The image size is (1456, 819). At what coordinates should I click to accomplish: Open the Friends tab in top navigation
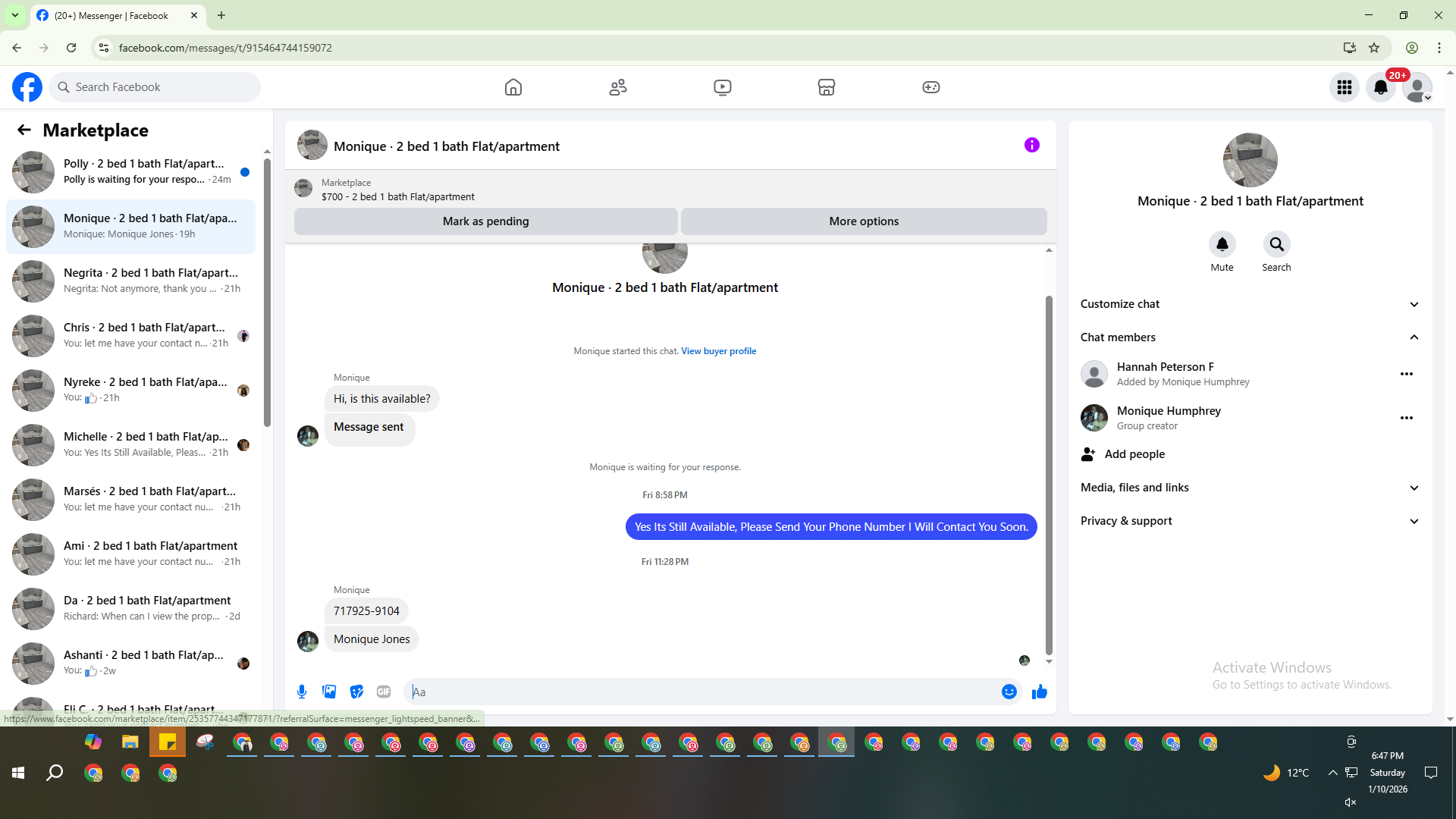(x=618, y=87)
